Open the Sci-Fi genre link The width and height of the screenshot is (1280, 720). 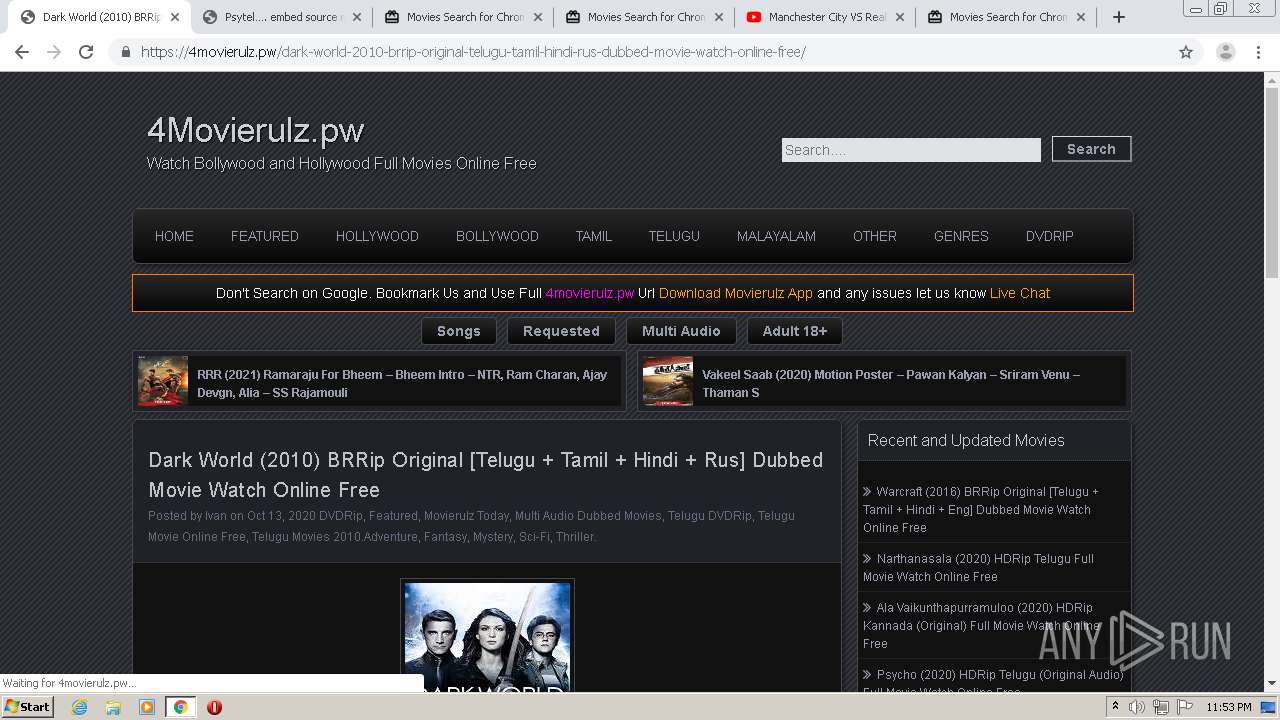tap(534, 537)
